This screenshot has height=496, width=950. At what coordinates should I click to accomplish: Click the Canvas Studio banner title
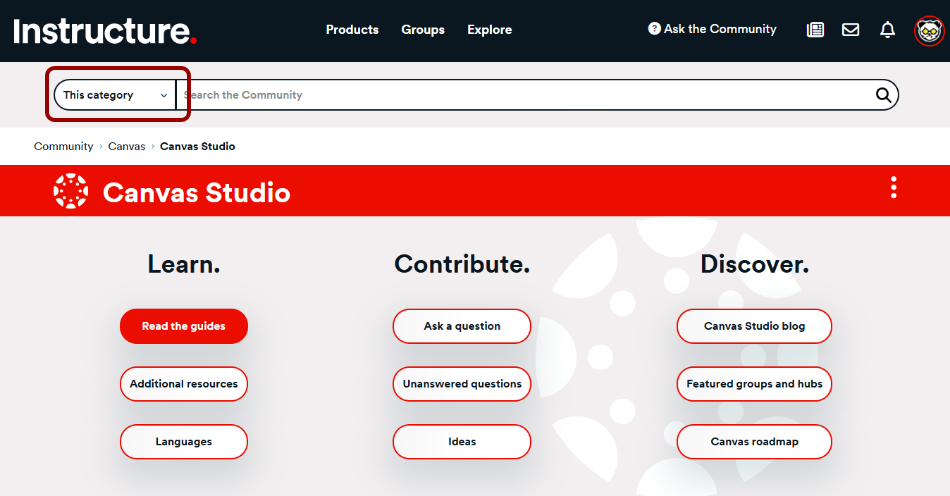pos(196,193)
